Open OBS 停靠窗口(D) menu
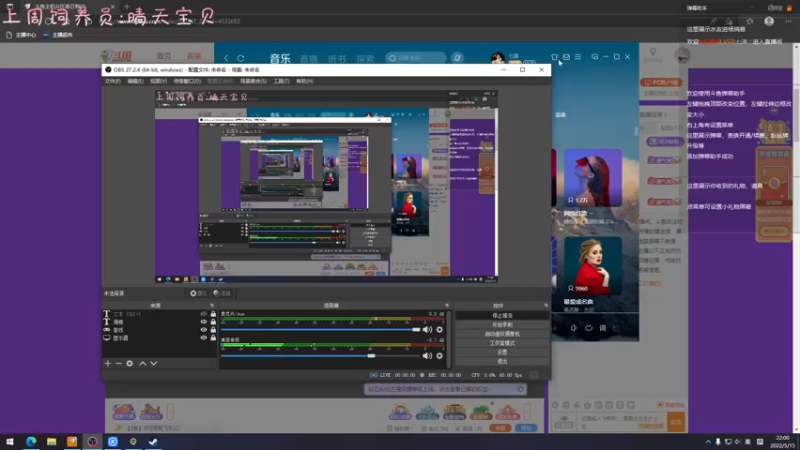The height and width of the screenshot is (450, 800). pos(187,81)
